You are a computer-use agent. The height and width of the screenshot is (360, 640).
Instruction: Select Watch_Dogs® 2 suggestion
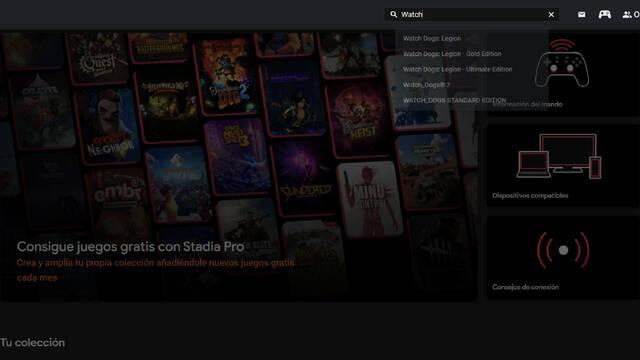tap(426, 85)
